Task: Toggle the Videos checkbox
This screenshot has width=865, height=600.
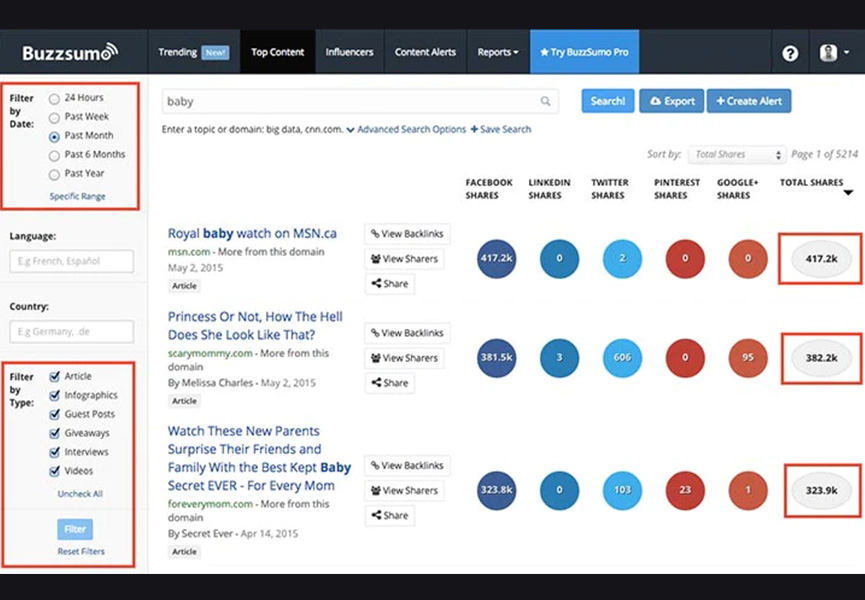Action: (x=55, y=471)
